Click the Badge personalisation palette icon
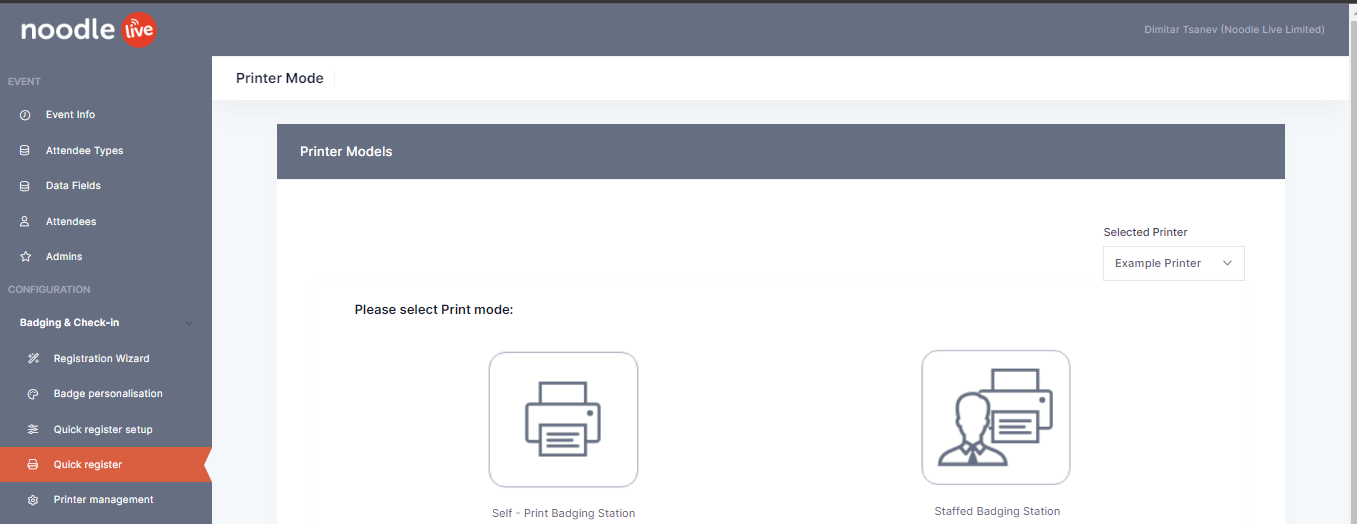Viewport: 1357px width, 524px height. pos(33,394)
